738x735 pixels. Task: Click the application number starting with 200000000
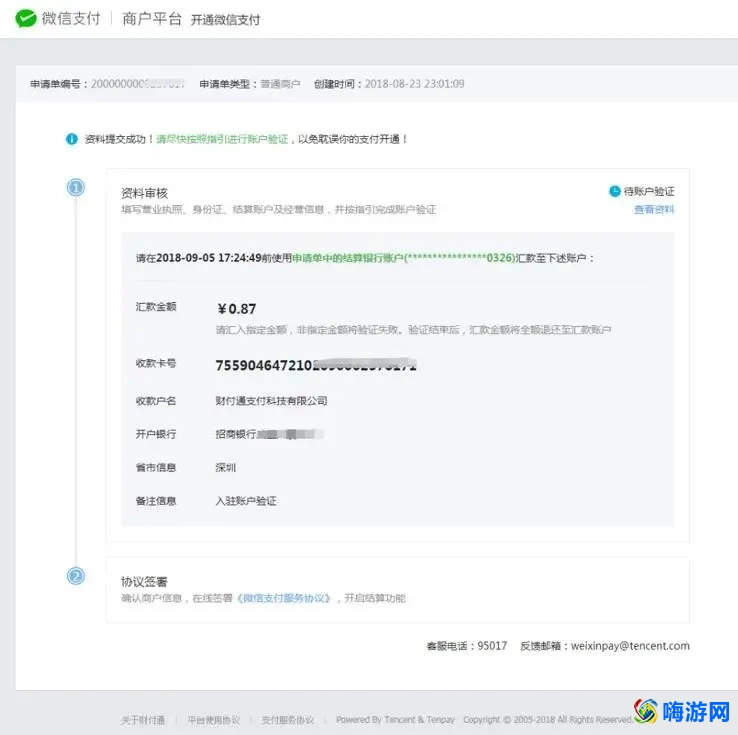[x=137, y=84]
